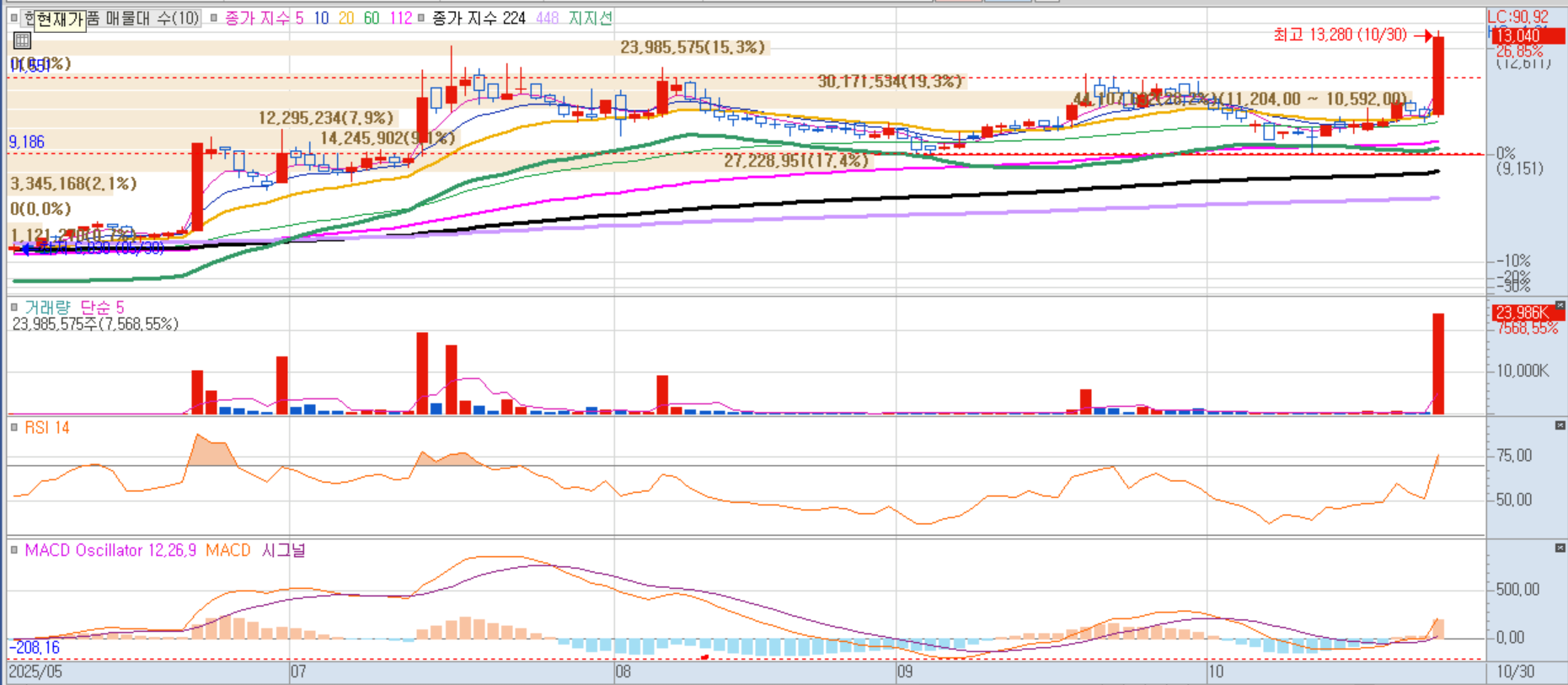Image resolution: width=1568 pixels, height=685 pixels.
Task: Click the 9,186 price label on left
Action: click(27, 142)
